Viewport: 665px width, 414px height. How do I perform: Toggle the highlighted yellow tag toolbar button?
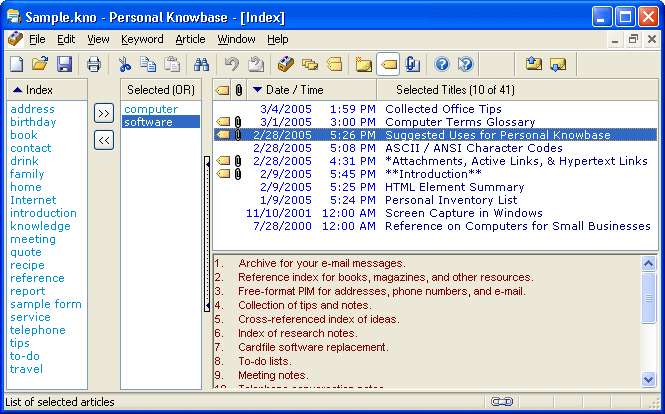click(388, 64)
